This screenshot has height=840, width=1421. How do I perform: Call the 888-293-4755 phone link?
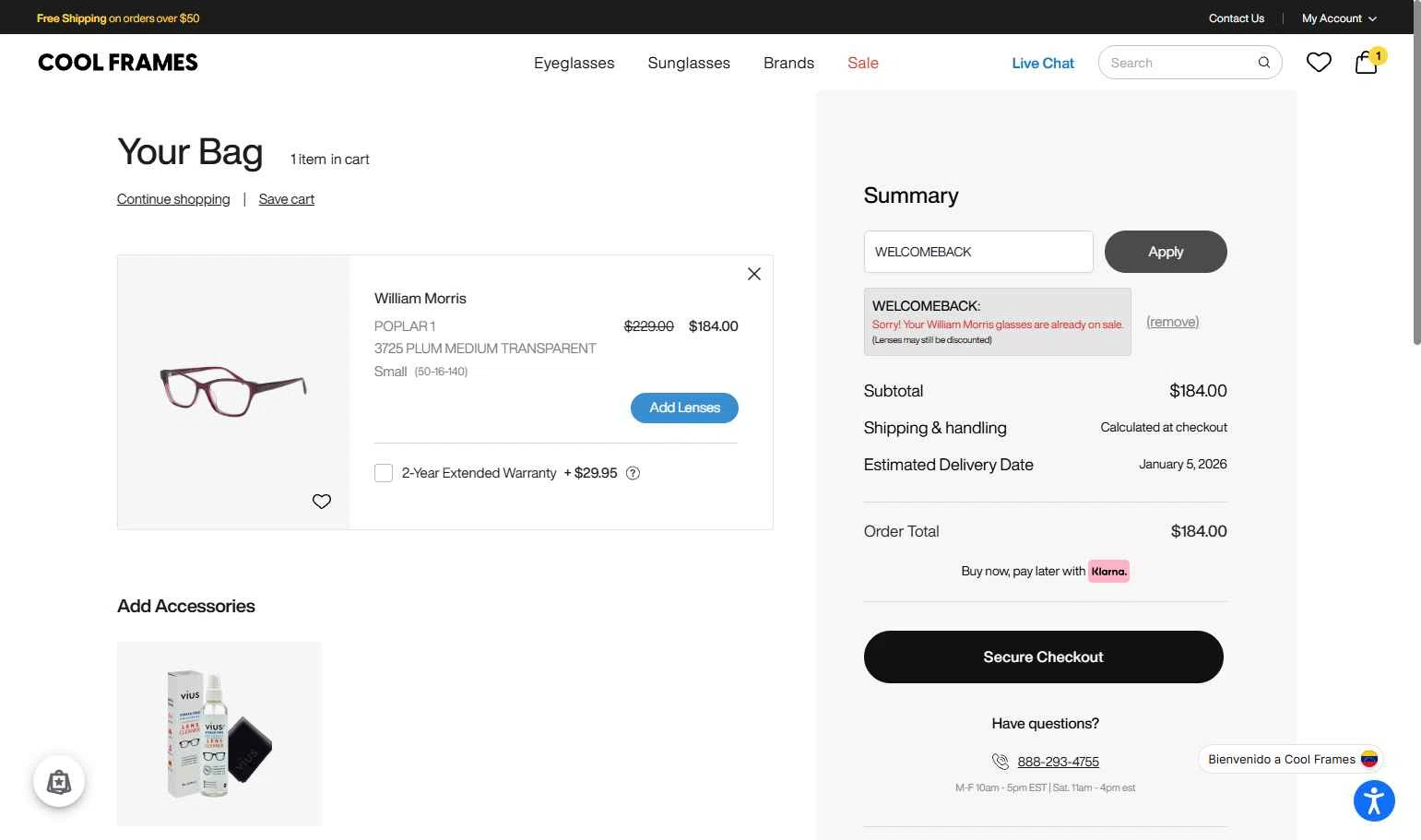pyautogui.click(x=1059, y=762)
